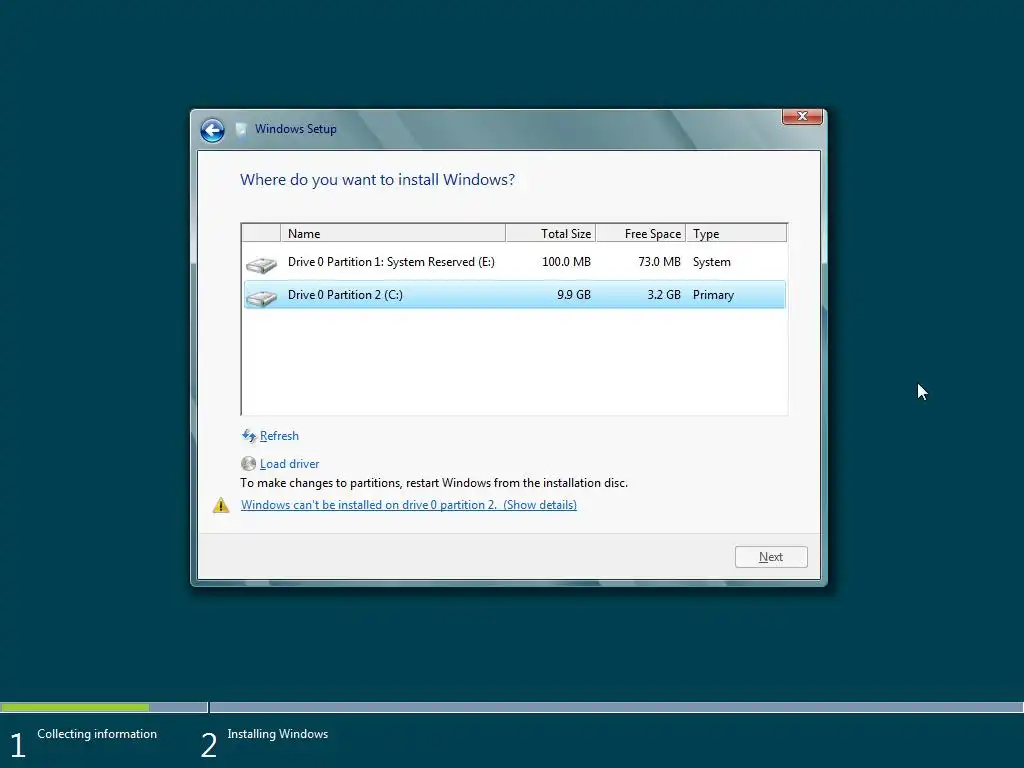Click the Collecting information step label
This screenshot has height=768, width=1024.
(x=97, y=733)
